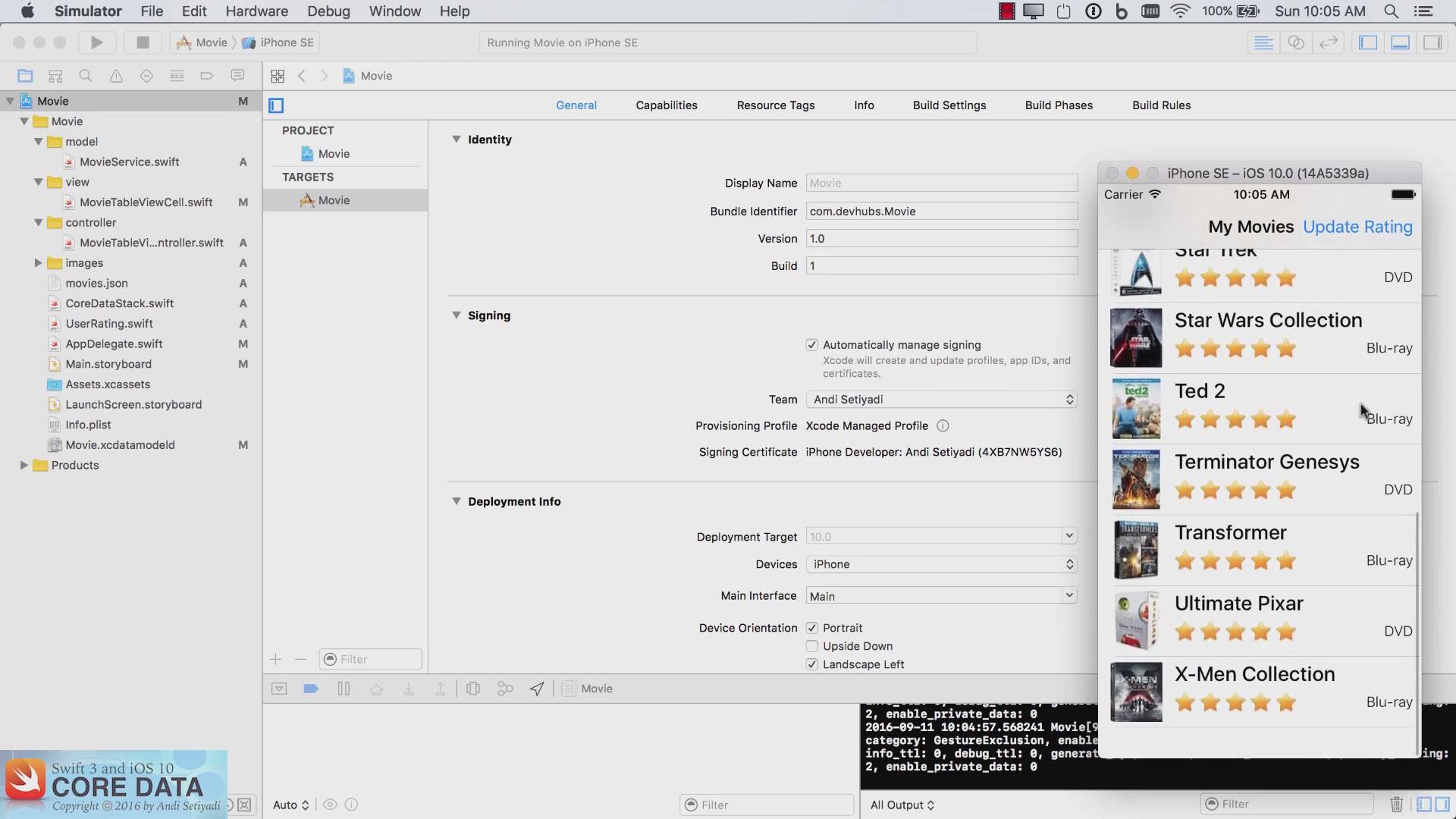Open the report navigator icon
The height and width of the screenshot is (819, 1456).
(x=237, y=76)
